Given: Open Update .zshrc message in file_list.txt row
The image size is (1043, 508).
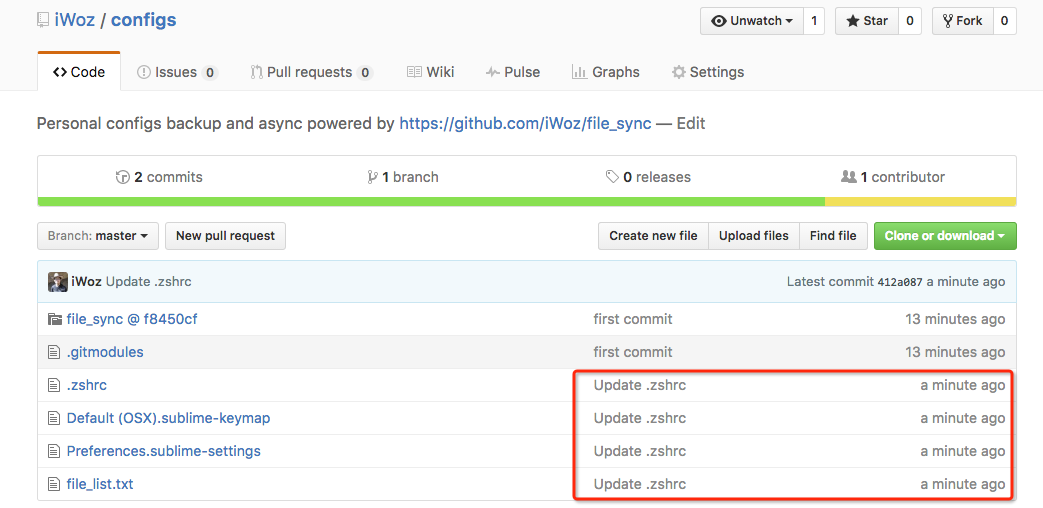Looking at the screenshot, I should 640,484.
